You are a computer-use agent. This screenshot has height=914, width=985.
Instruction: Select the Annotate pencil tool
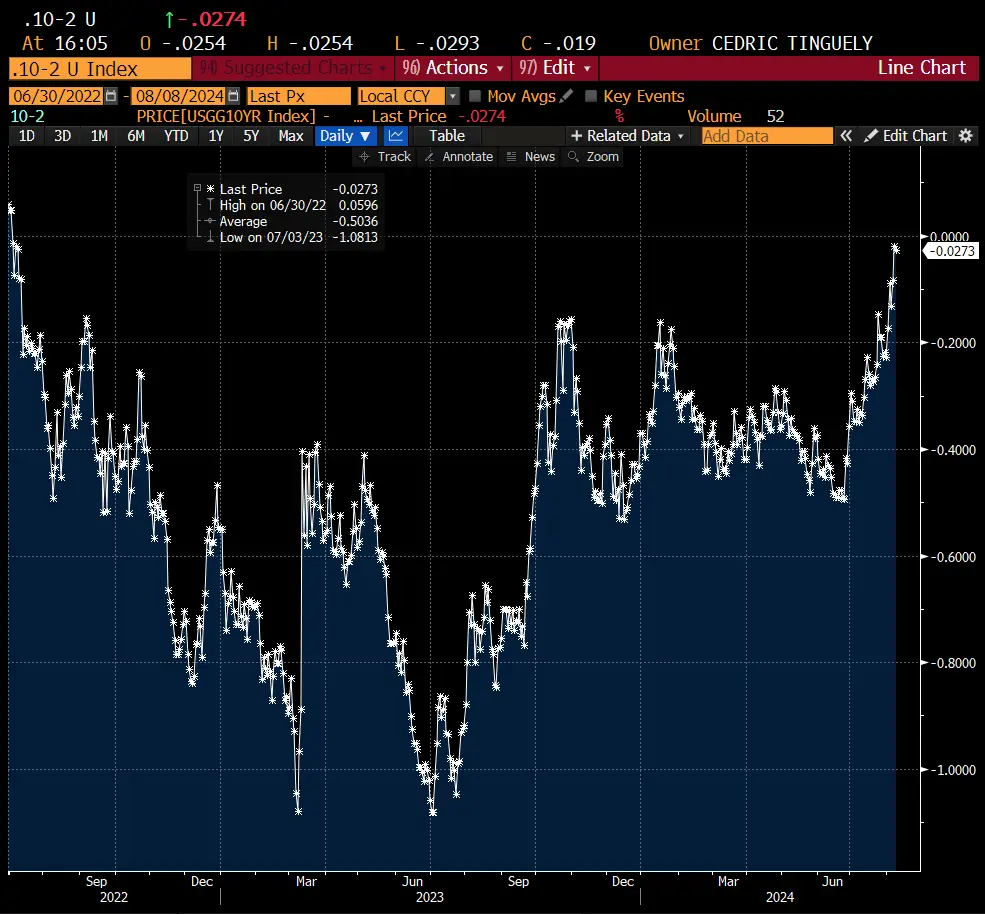(458, 157)
